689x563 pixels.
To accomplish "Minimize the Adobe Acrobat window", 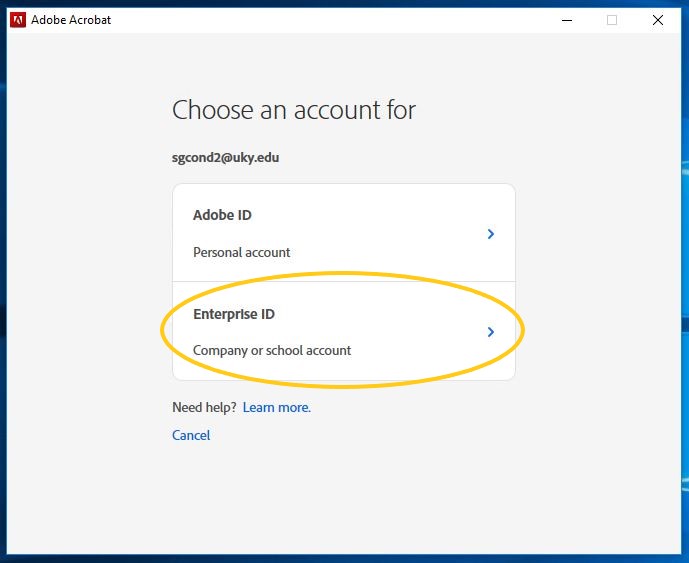I will tap(567, 20).
